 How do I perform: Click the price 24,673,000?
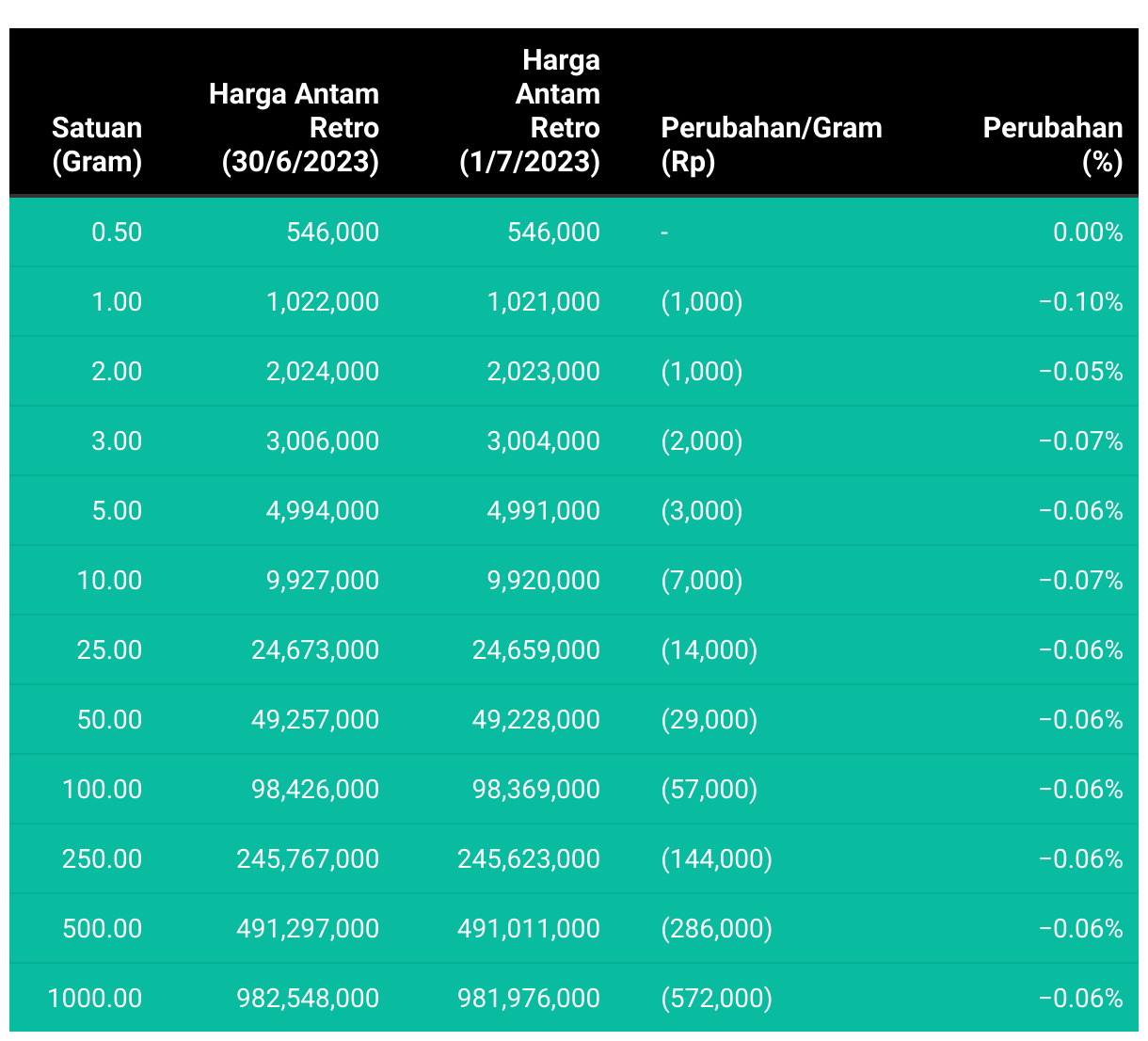315,650
